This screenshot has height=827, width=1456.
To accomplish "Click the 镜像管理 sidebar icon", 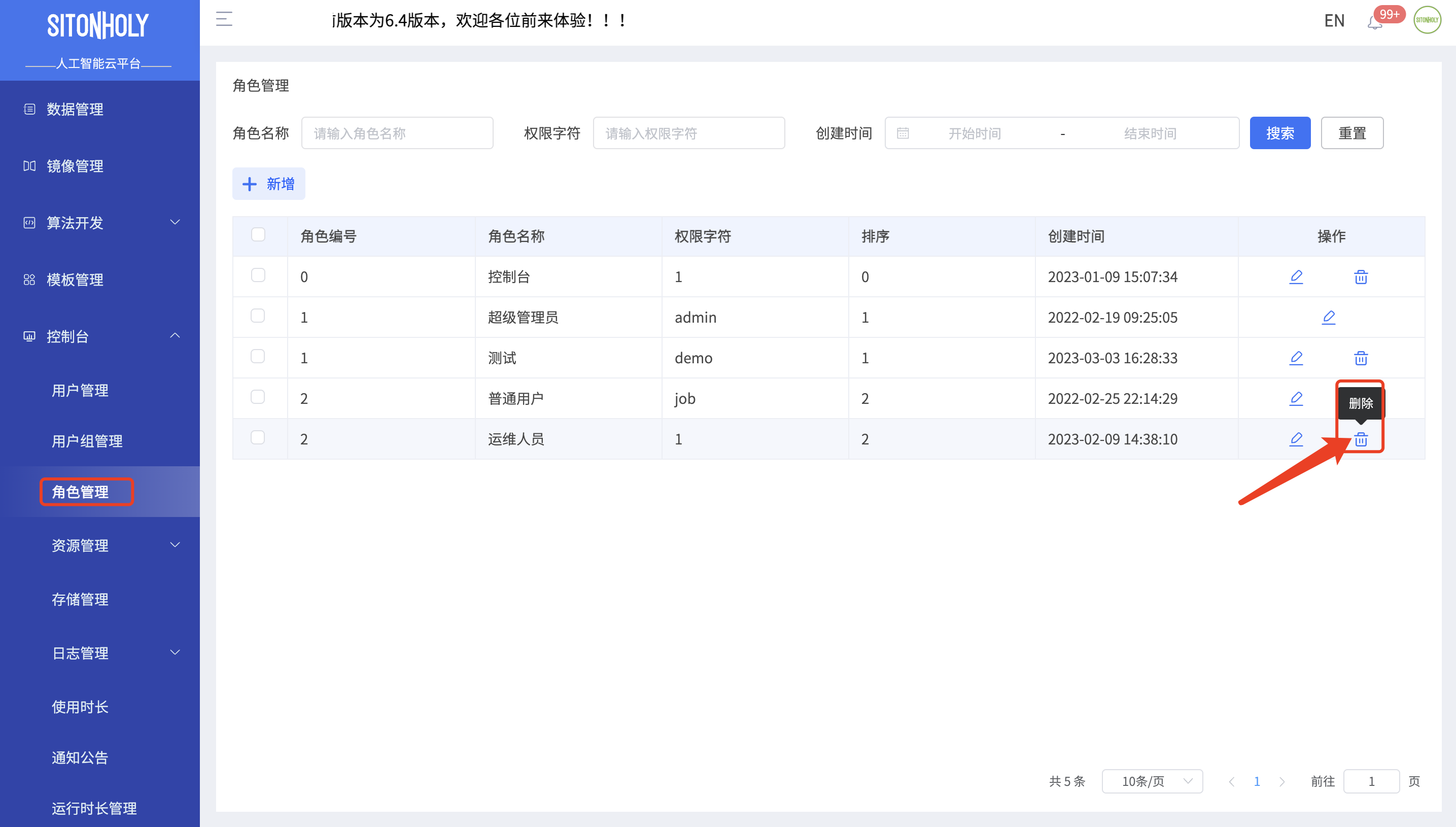I will tap(29, 166).
